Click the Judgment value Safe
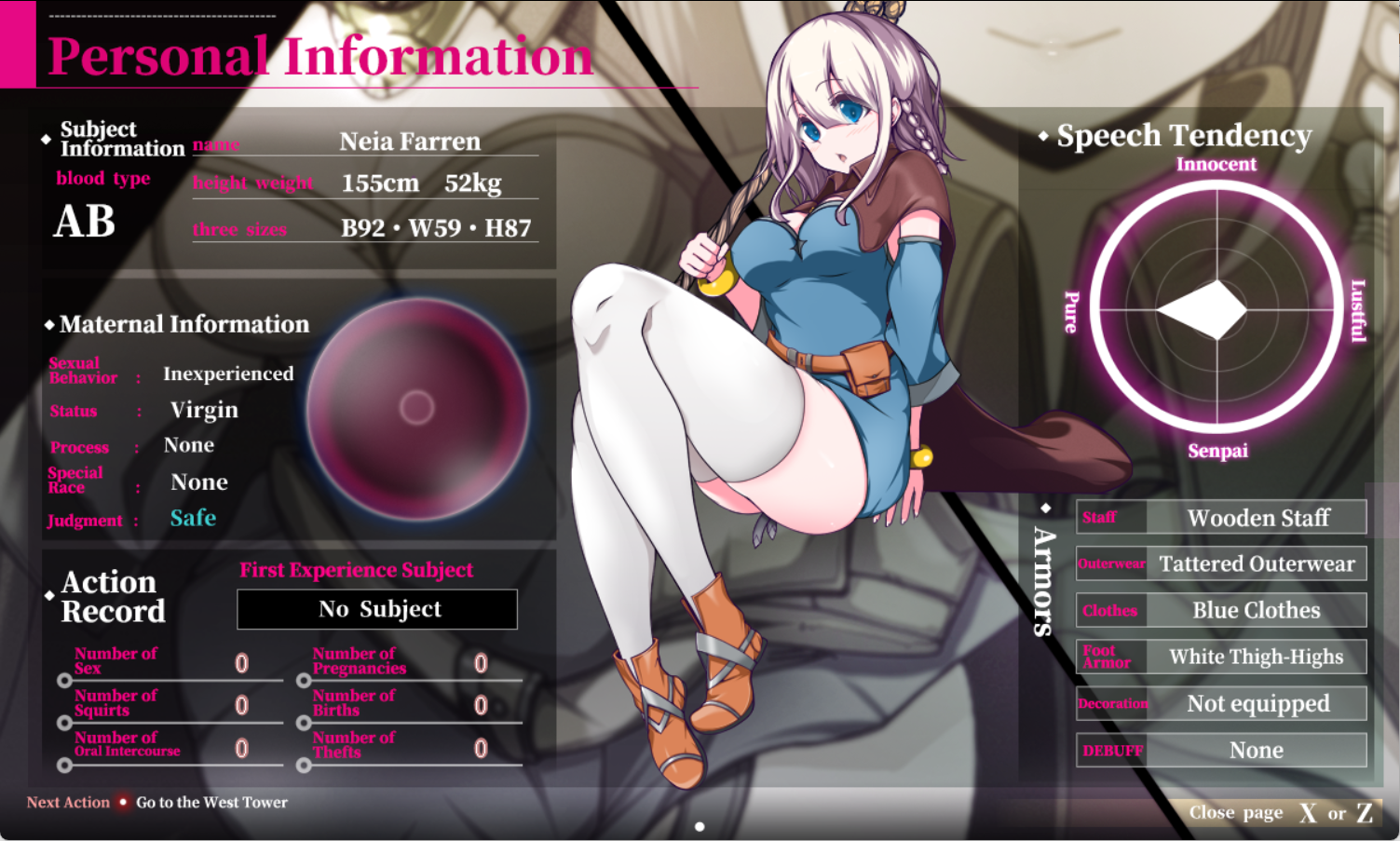 (x=193, y=518)
